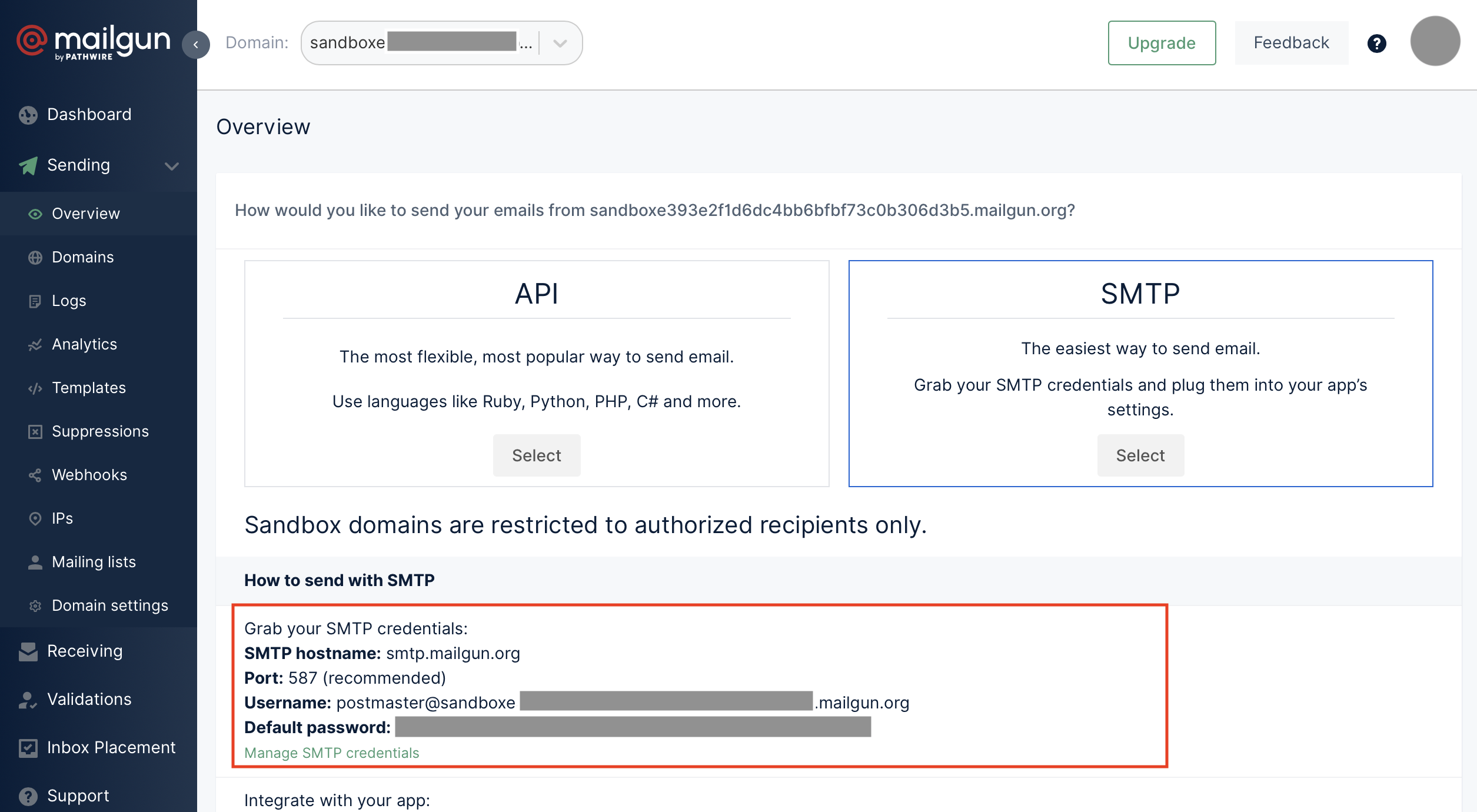1477x812 pixels.
Task: Click the Mailing lists person icon
Action: (35, 562)
